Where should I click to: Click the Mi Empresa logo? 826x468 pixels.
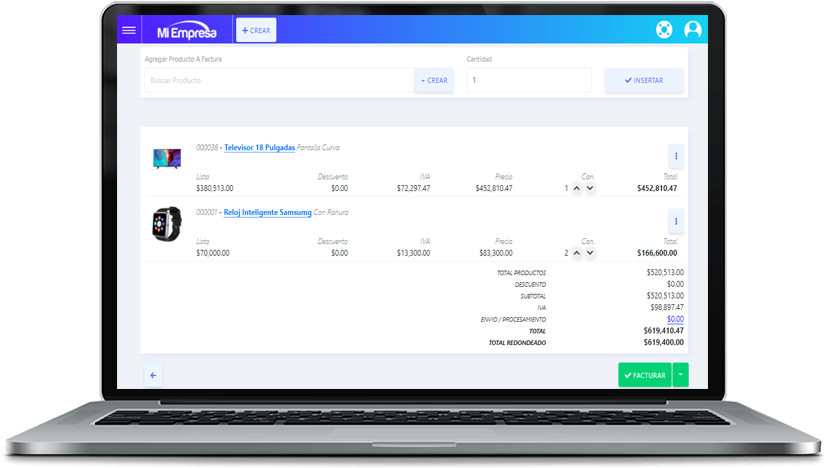pyautogui.click(x=187, y=31)
